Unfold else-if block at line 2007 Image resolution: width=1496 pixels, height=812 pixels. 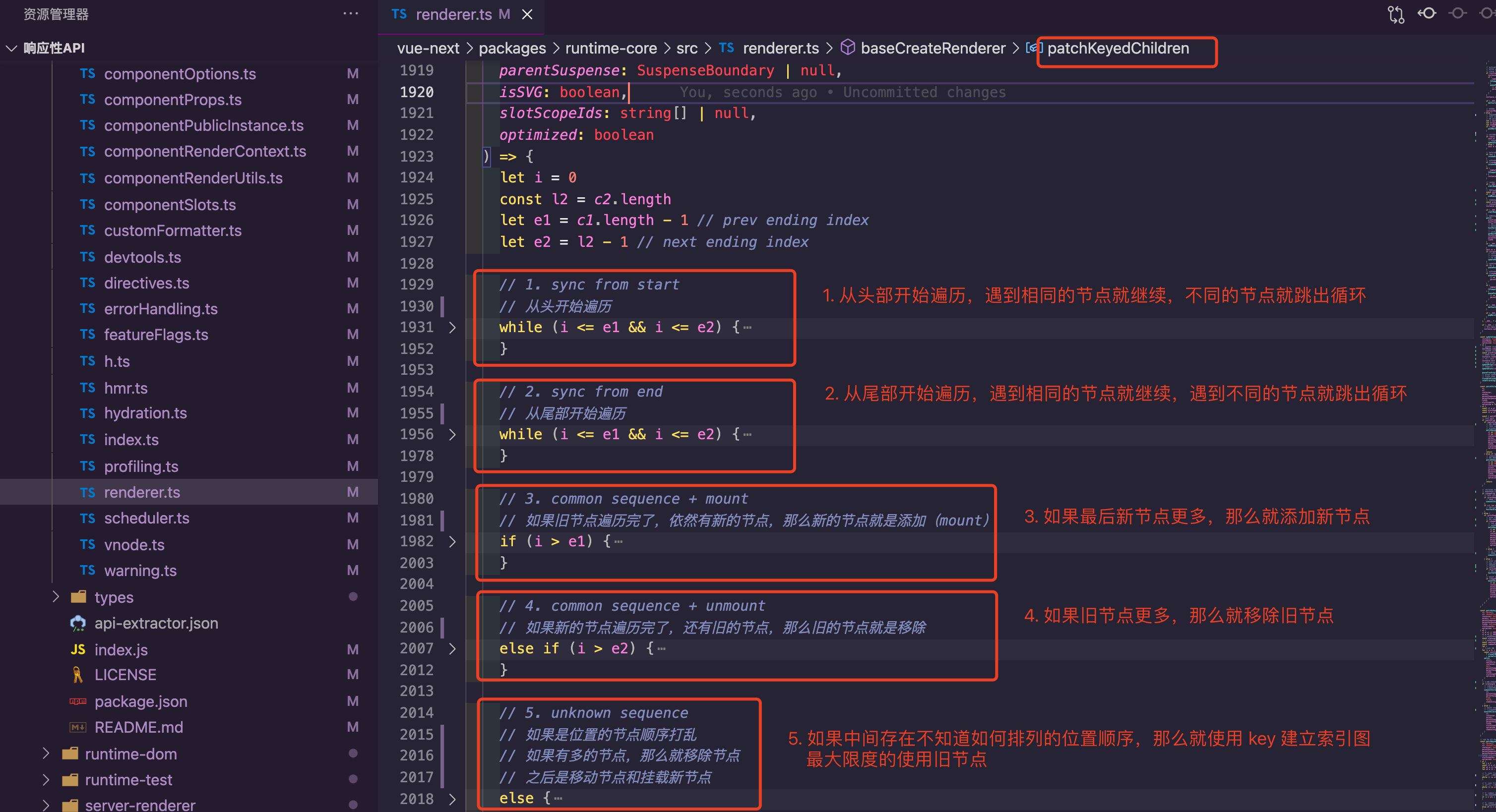coord(452,648)
